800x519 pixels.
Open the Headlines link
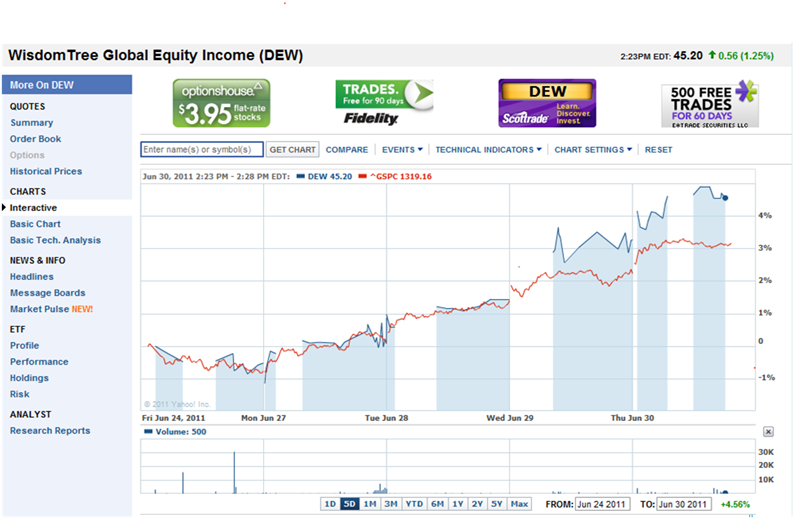(32, 277)
